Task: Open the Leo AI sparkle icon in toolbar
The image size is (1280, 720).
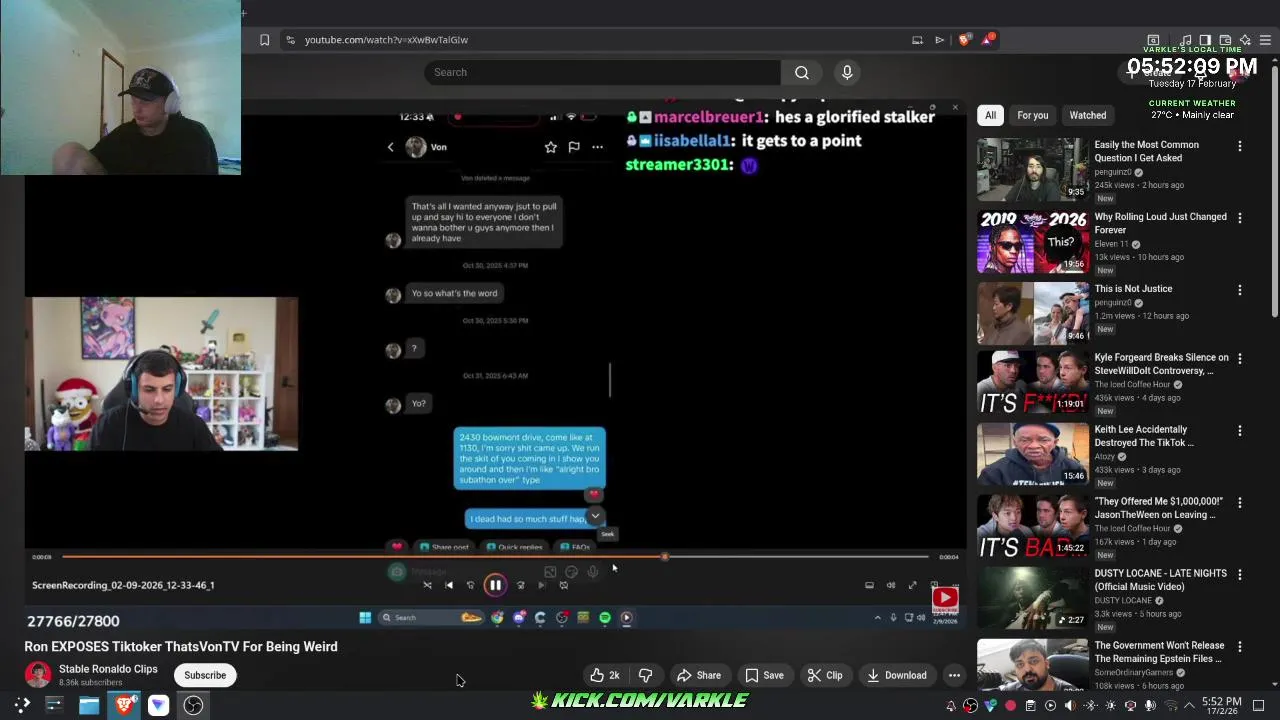Action: click(x=1245, y=40)
